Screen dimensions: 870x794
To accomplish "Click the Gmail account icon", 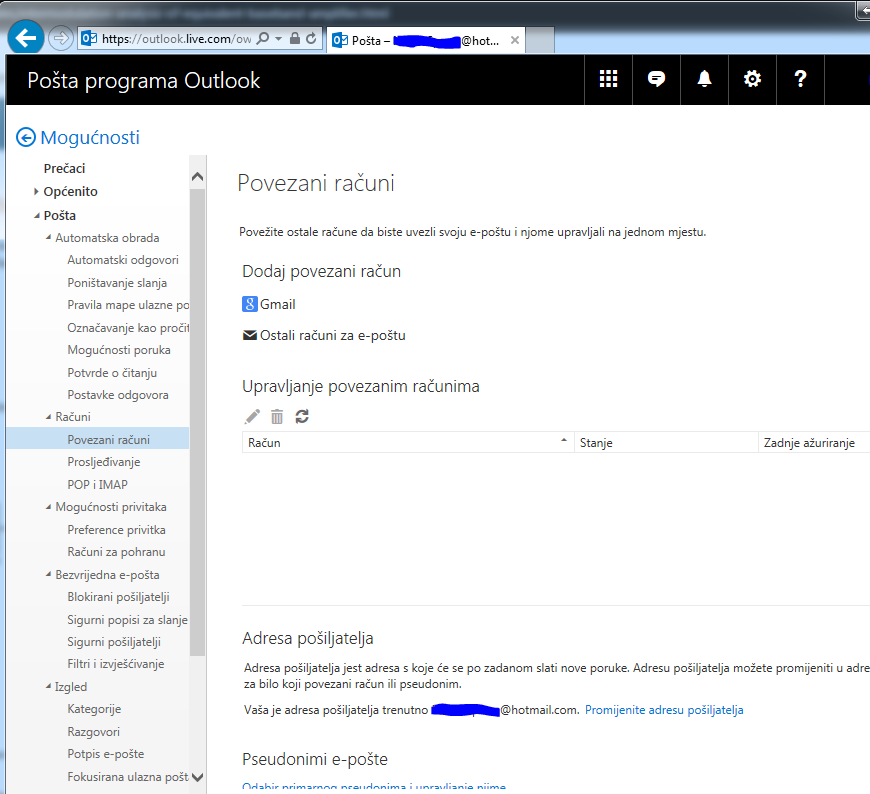I will (x=250, y=304).
